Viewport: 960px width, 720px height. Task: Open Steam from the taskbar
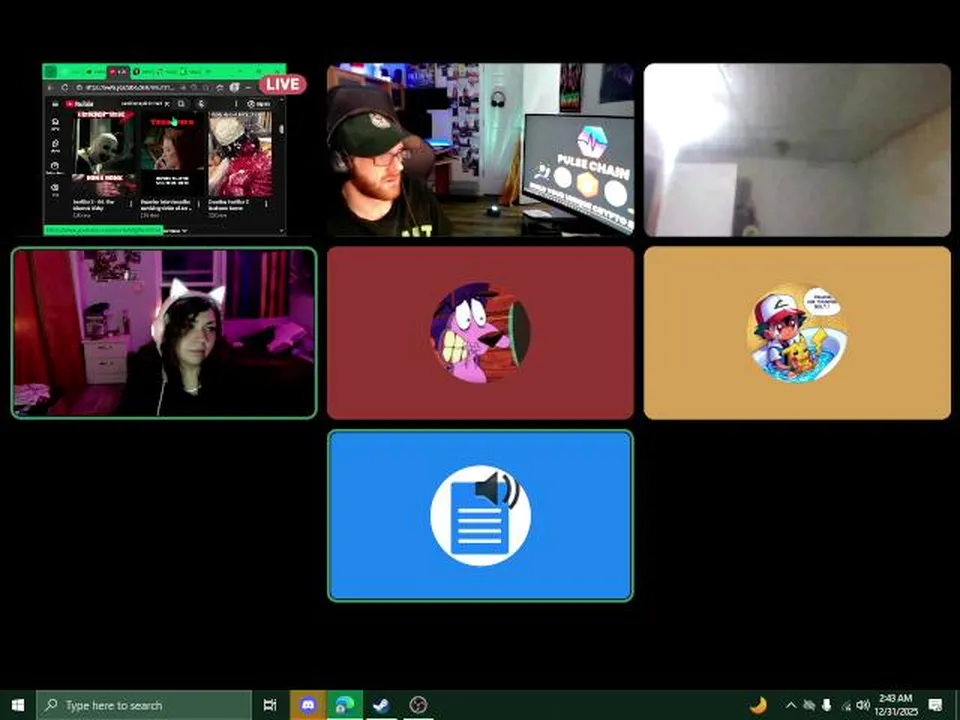(x=381, y=705)
